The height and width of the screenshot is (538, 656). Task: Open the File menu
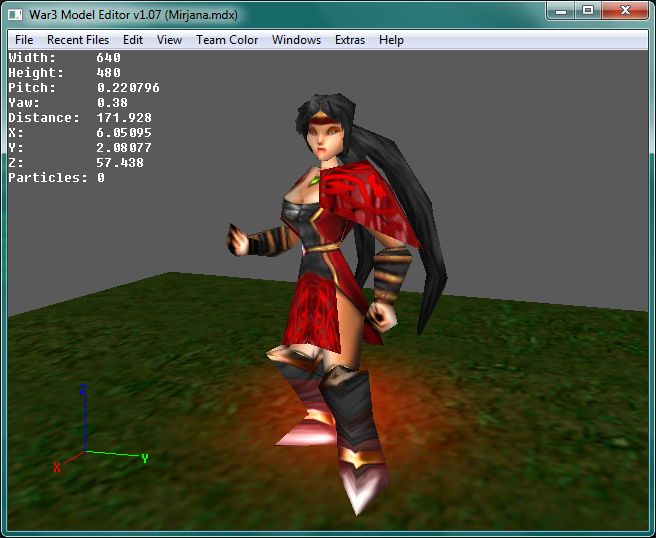click(24, 40)
